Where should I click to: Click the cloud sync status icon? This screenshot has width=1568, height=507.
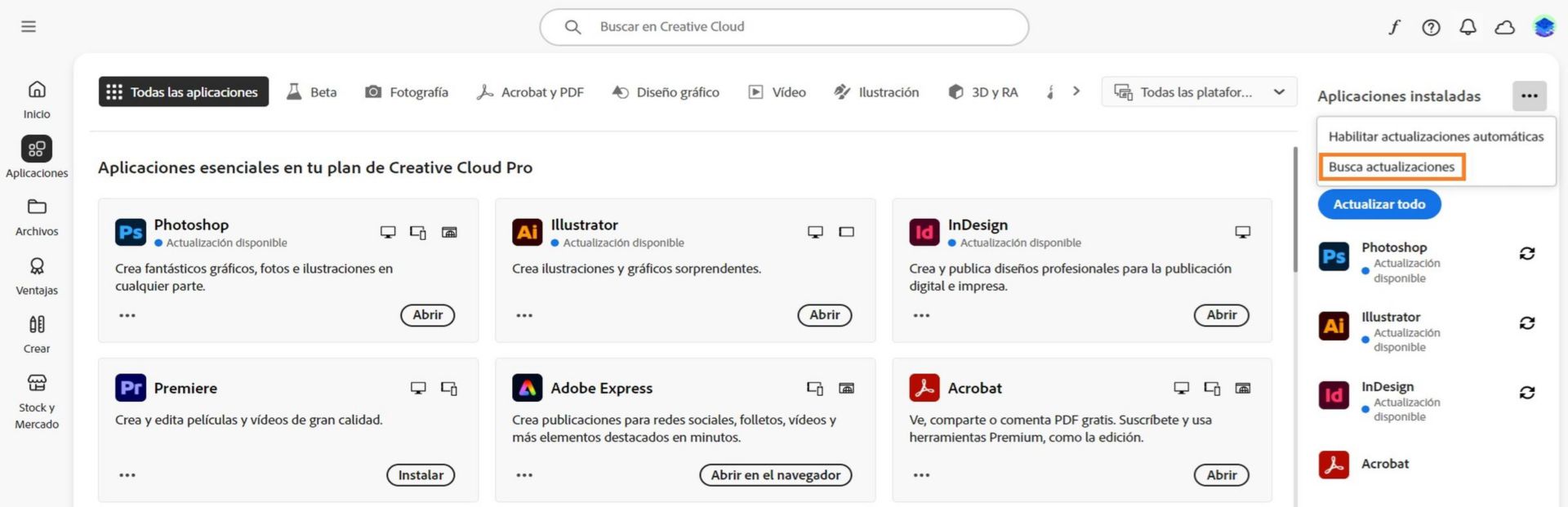point(1504,27)
